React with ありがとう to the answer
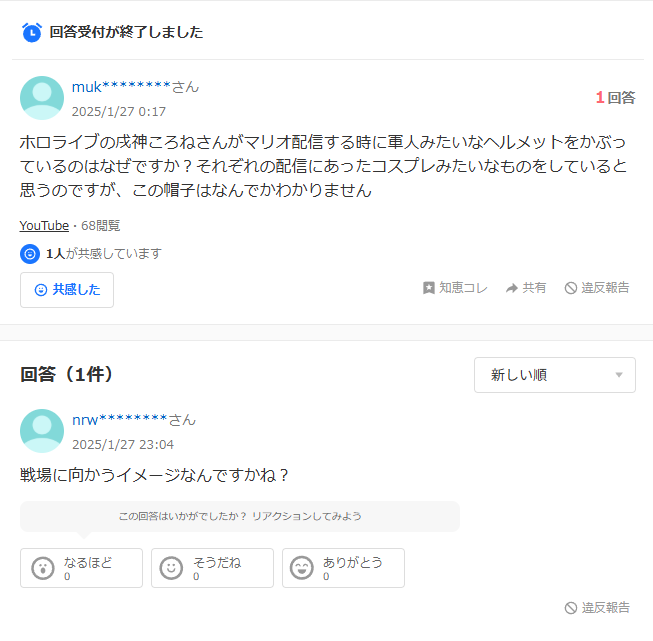This screenshot has width=653, height=641. [344, 568]
